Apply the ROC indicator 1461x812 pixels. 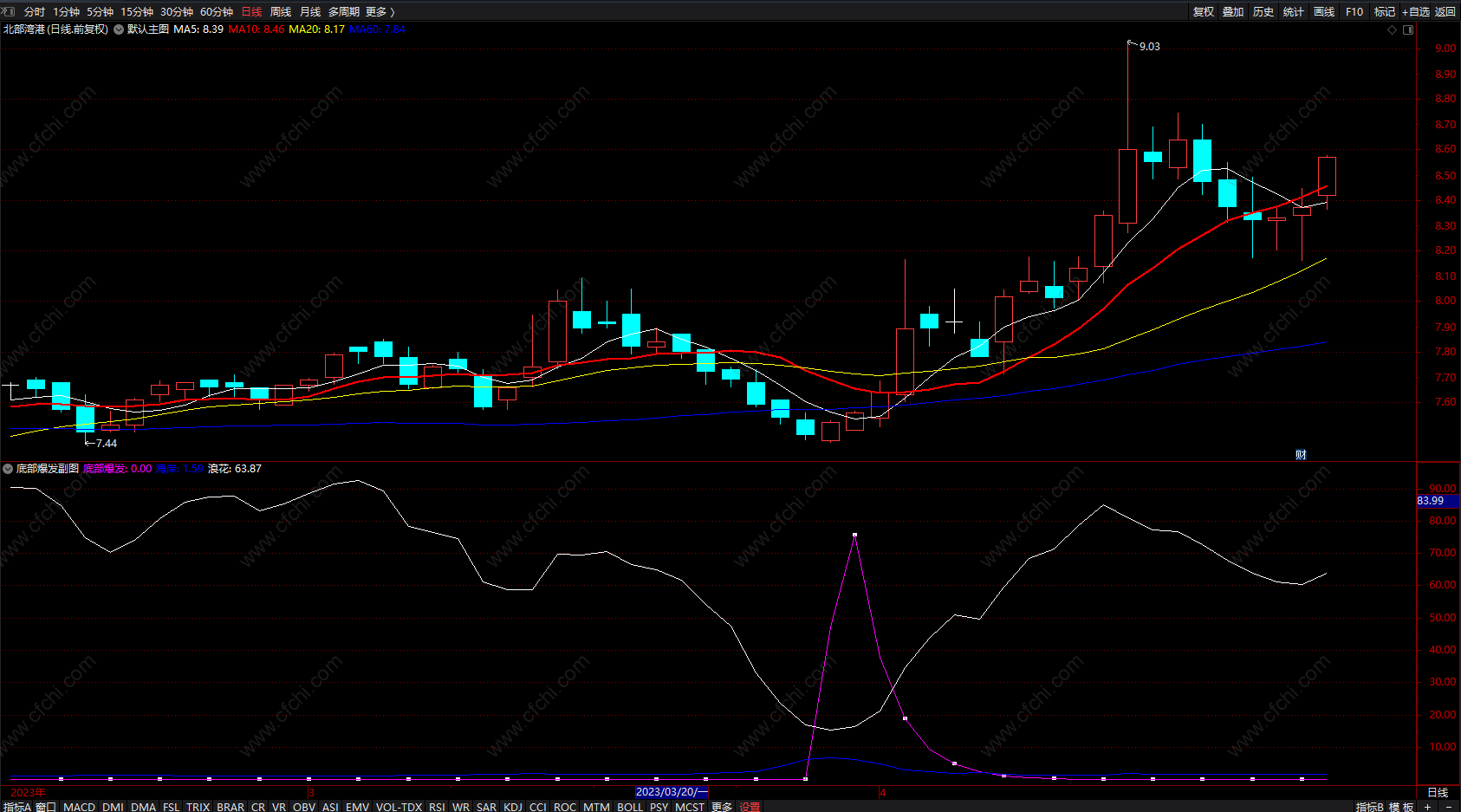(564, 807)
